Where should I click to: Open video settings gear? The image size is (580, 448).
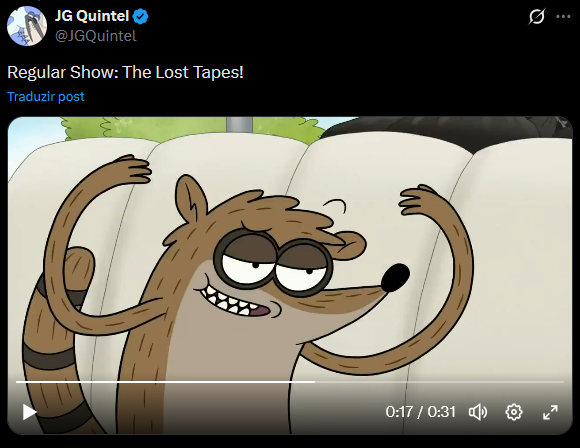514,412
